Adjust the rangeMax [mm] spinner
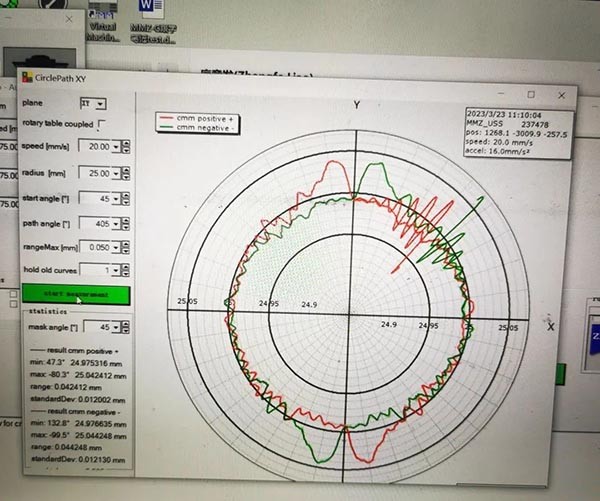600x501 pixels. pos(124,246)
